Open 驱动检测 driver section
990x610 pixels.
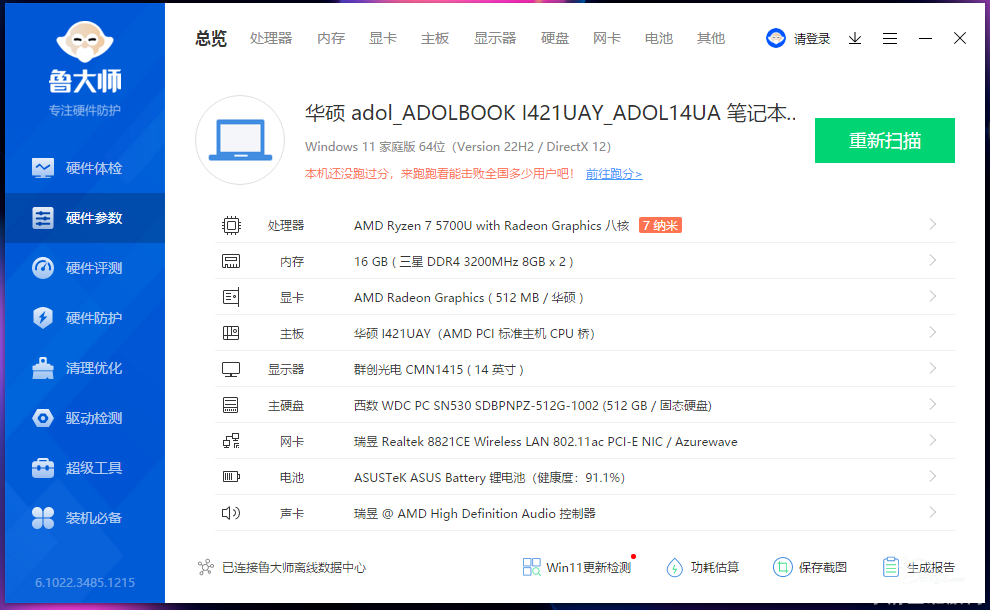[85, 418]
